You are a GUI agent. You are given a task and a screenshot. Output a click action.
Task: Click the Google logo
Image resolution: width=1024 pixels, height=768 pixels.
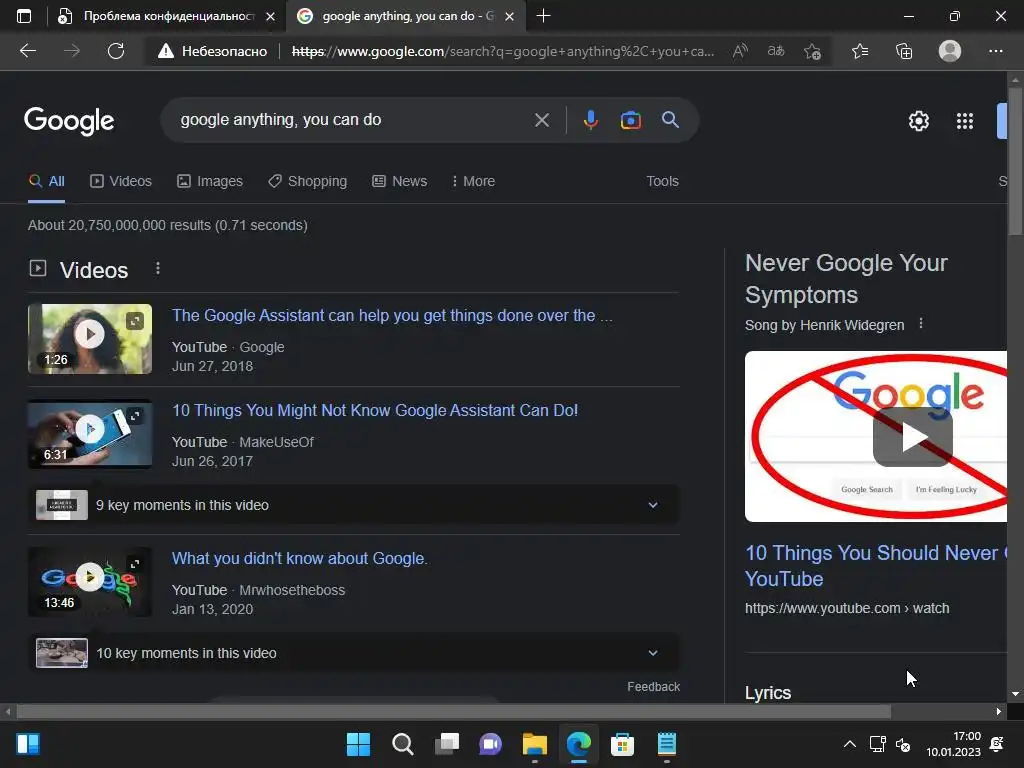(69, 121)
